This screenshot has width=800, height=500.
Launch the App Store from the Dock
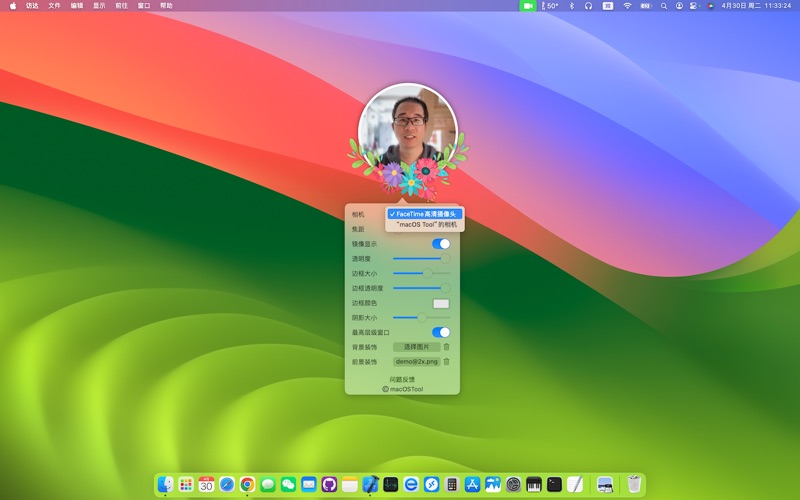point(472,485)
